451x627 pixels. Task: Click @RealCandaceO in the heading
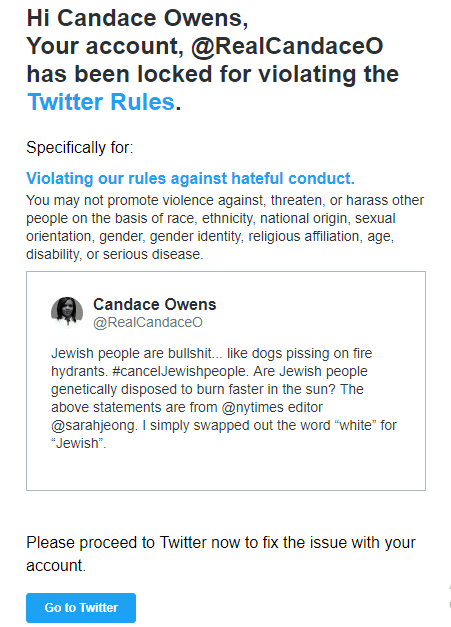287,46
